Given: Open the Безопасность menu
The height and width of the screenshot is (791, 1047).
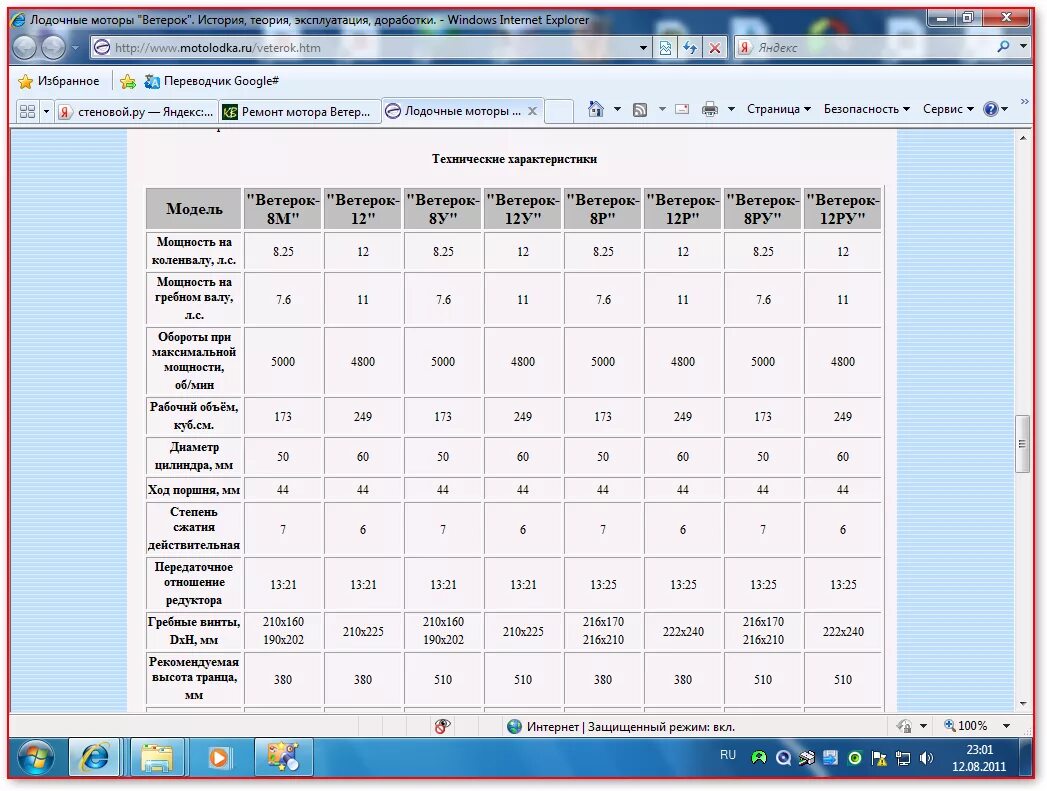Looking at the screenshot, I should [x=866, y=109].
